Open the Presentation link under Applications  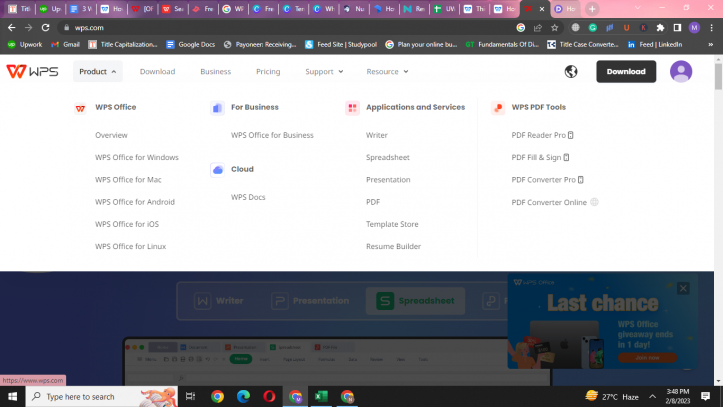point(388,180)
